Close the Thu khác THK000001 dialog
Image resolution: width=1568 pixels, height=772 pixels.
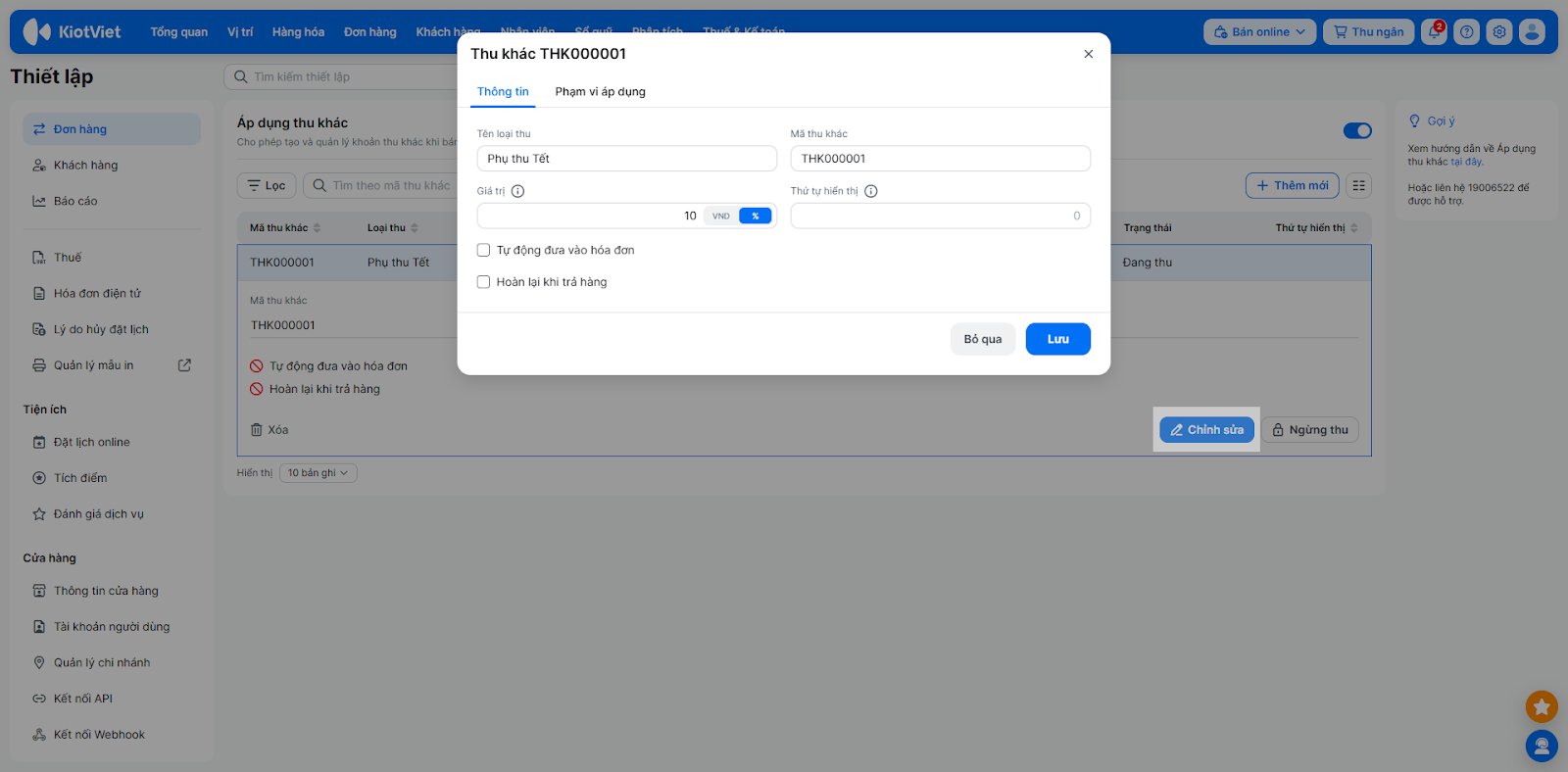click(1088, 54)
